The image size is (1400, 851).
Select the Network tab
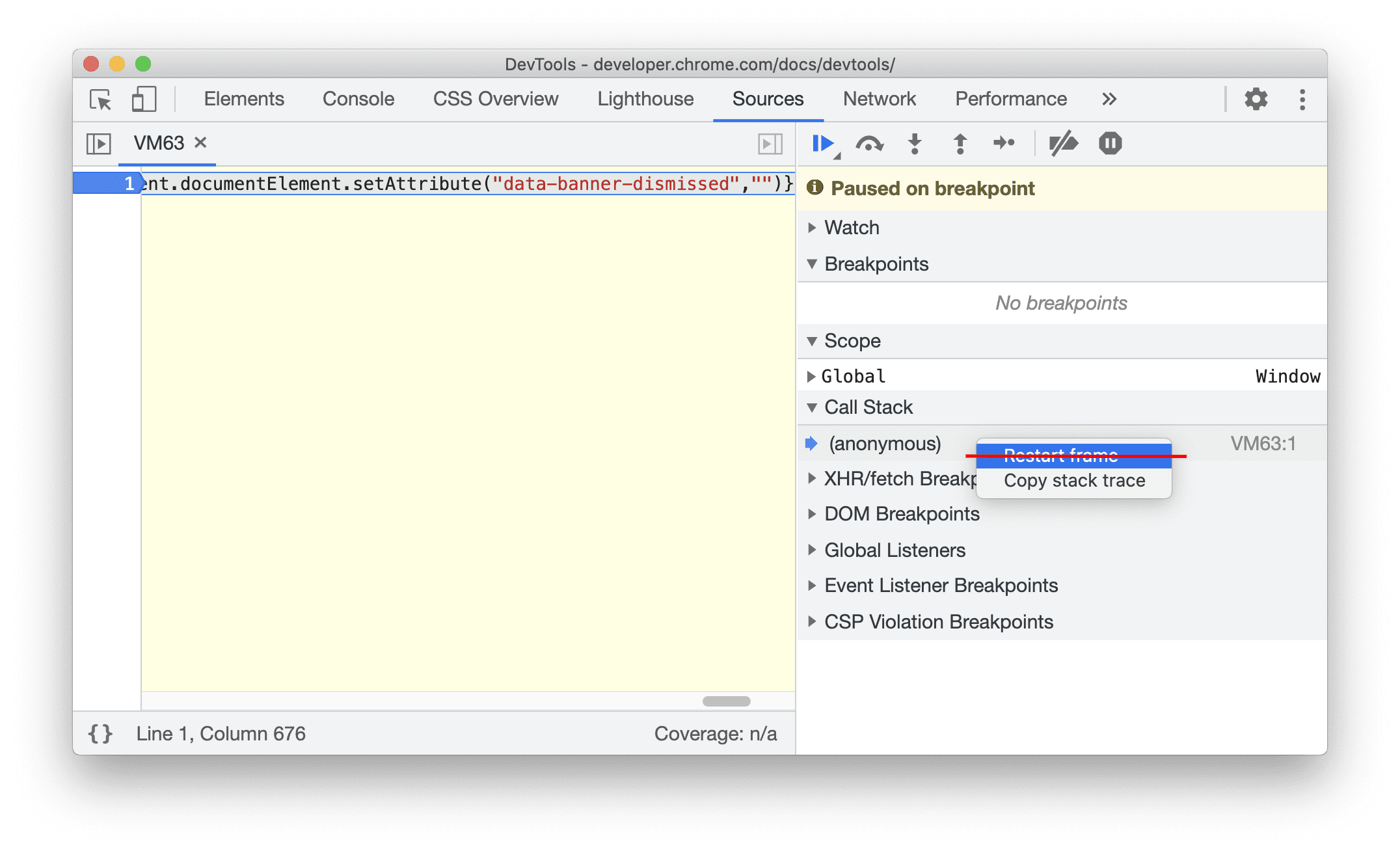(x=879, y=99)
